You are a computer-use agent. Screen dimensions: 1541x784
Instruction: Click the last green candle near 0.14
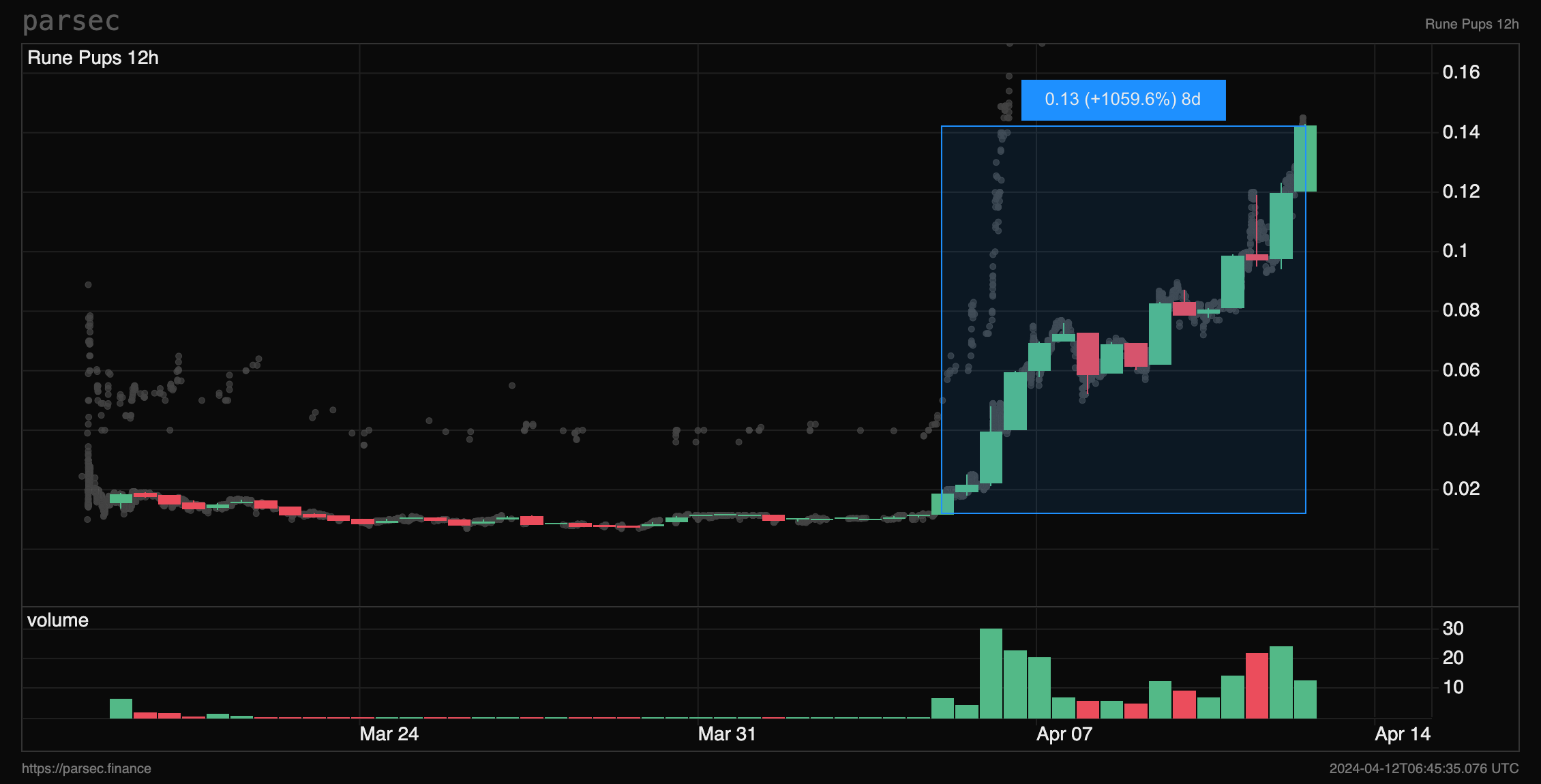pyautogui.click(x=1305, y=158)
